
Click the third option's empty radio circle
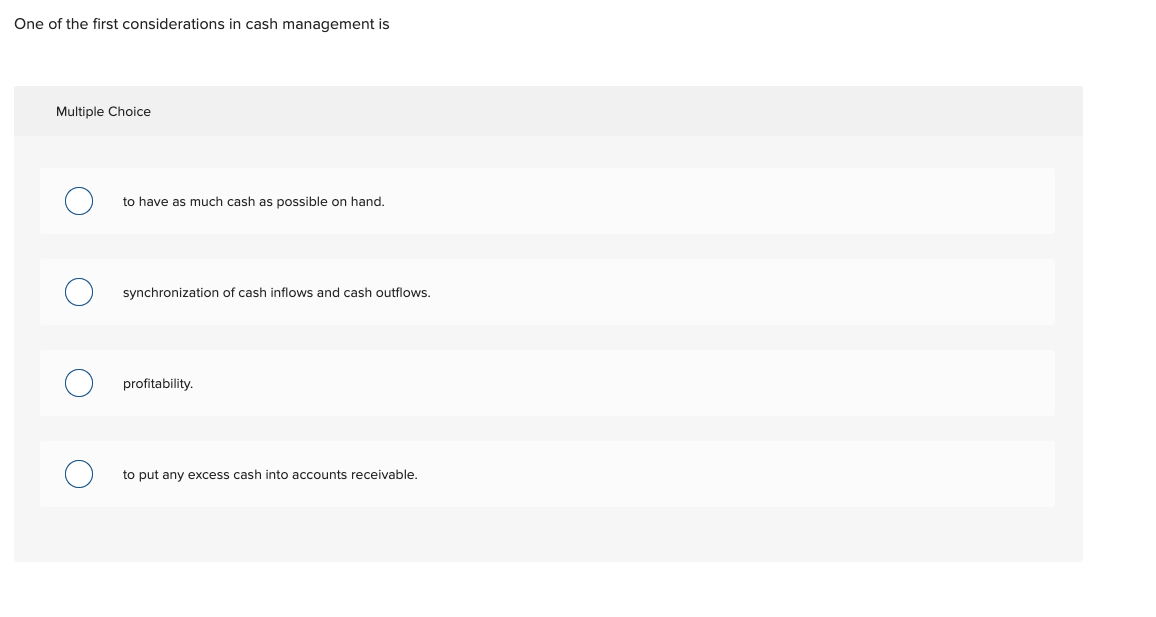(x=79, y=383)
